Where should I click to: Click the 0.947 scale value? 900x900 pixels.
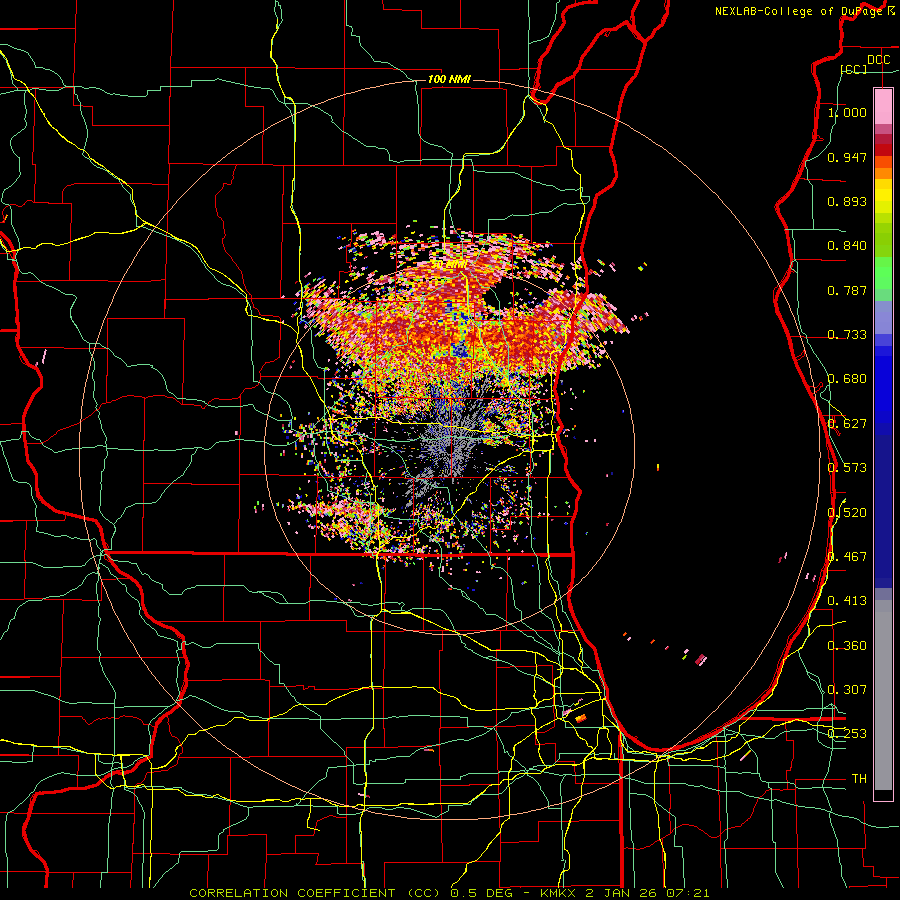click(x=847, y=157)
